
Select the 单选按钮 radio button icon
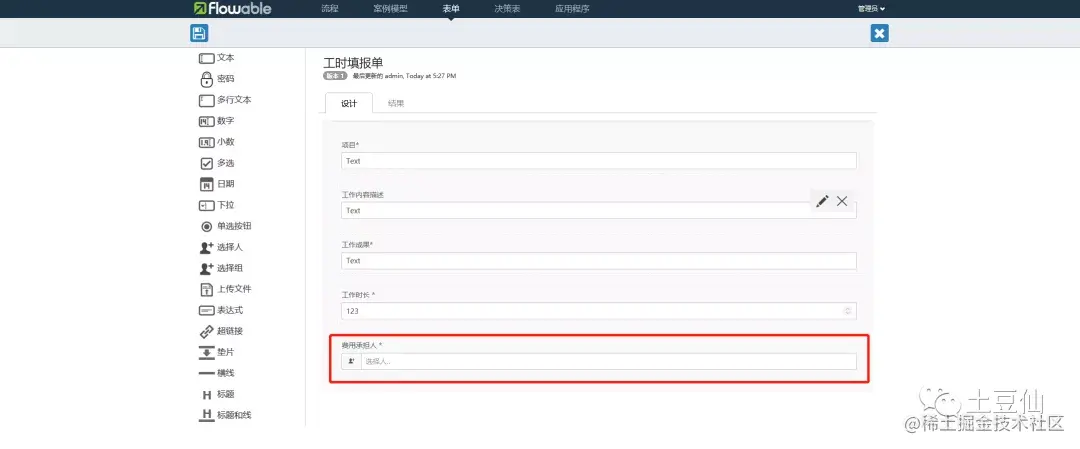click(x=207, y=226)
